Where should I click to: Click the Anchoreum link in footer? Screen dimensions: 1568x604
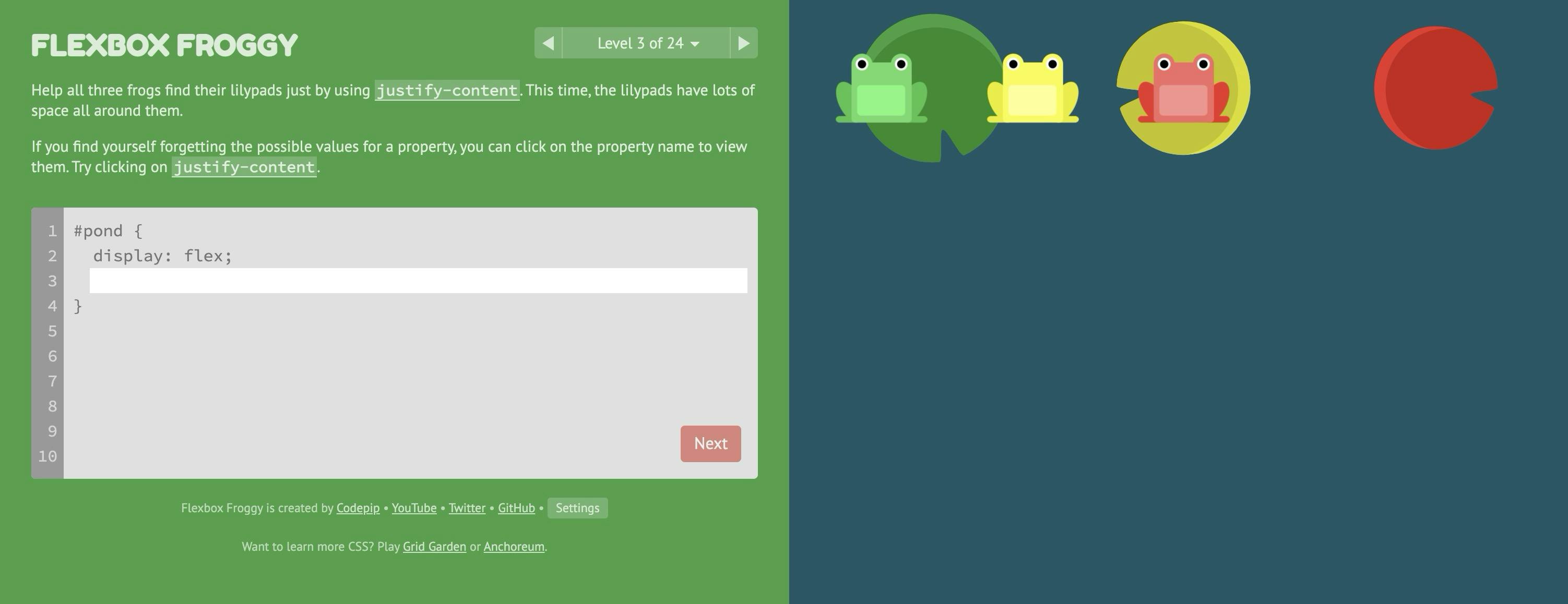[x=514, y=546]
